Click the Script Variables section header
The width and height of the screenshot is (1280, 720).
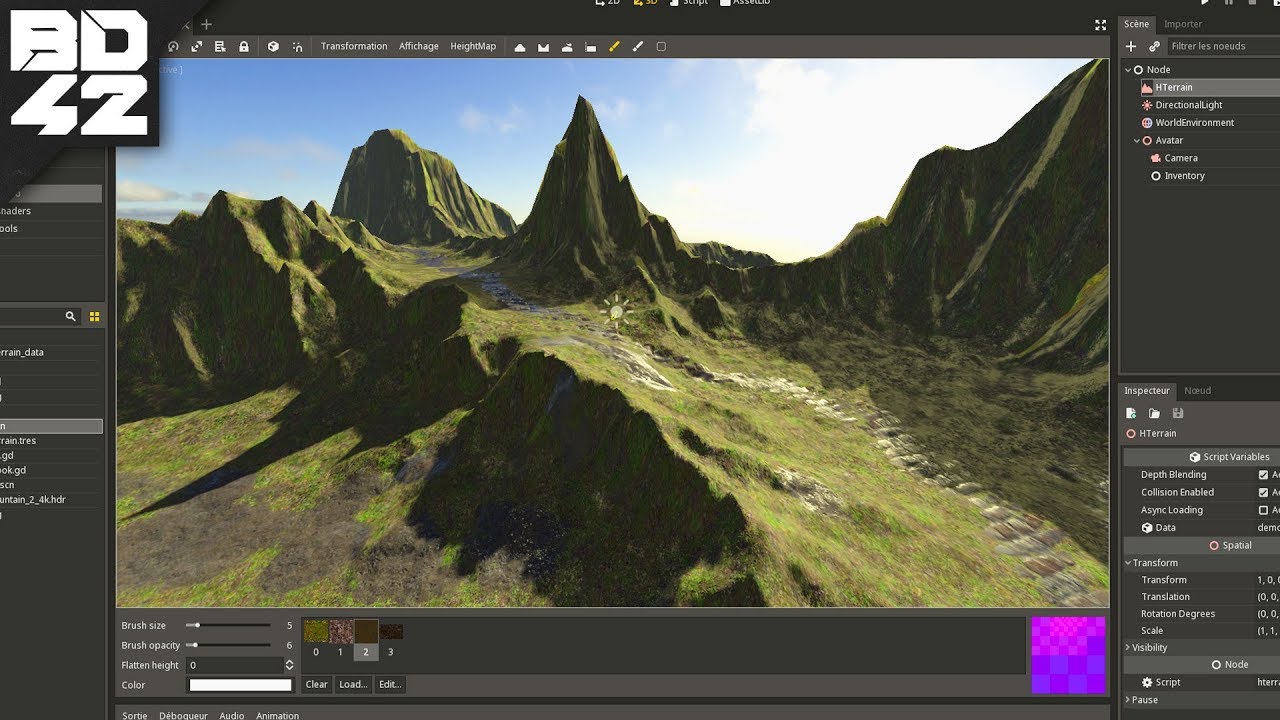(x=1201, y=457)
